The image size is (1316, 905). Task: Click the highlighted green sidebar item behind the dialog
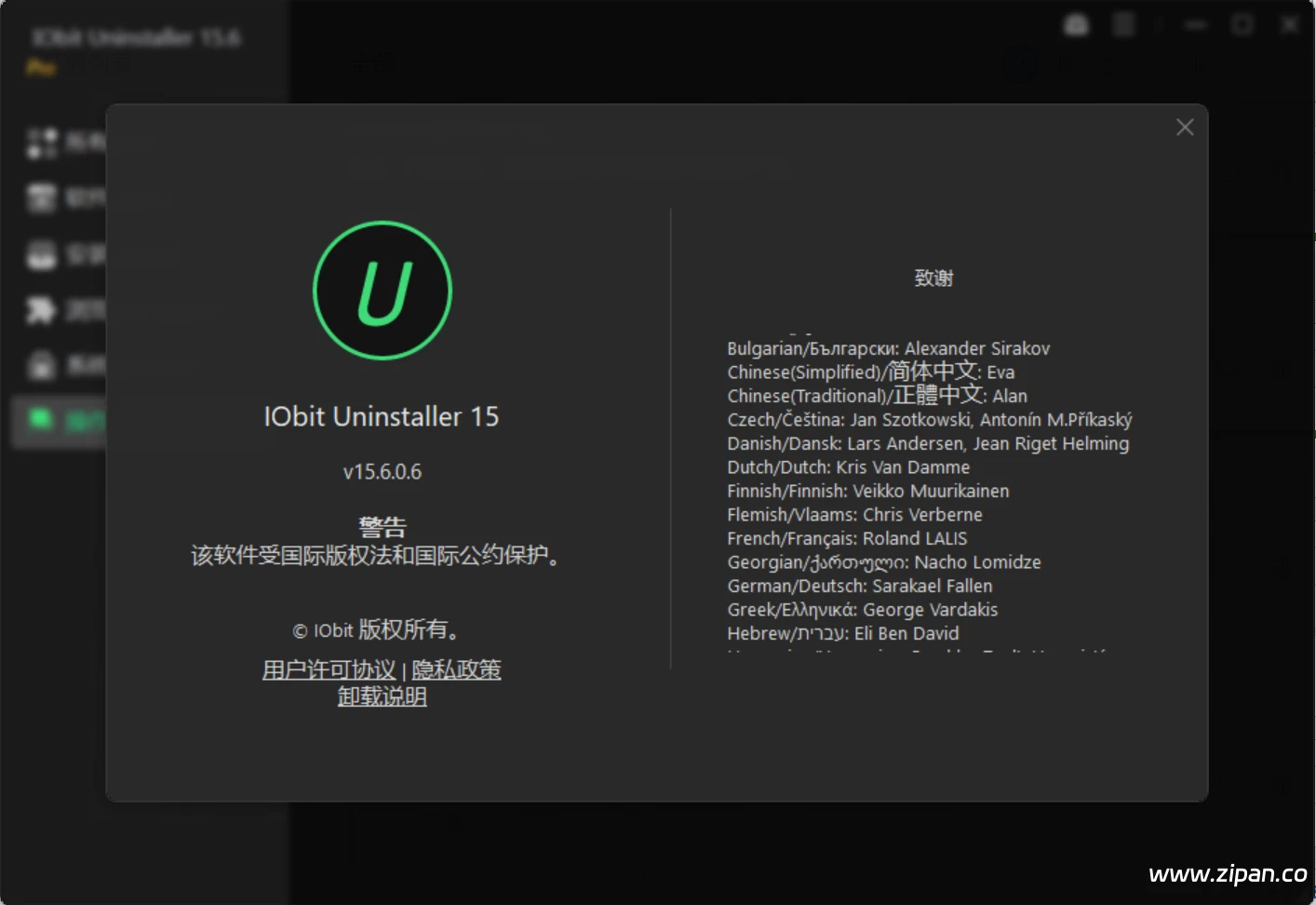pyautogui.click(x=58, y=421)
